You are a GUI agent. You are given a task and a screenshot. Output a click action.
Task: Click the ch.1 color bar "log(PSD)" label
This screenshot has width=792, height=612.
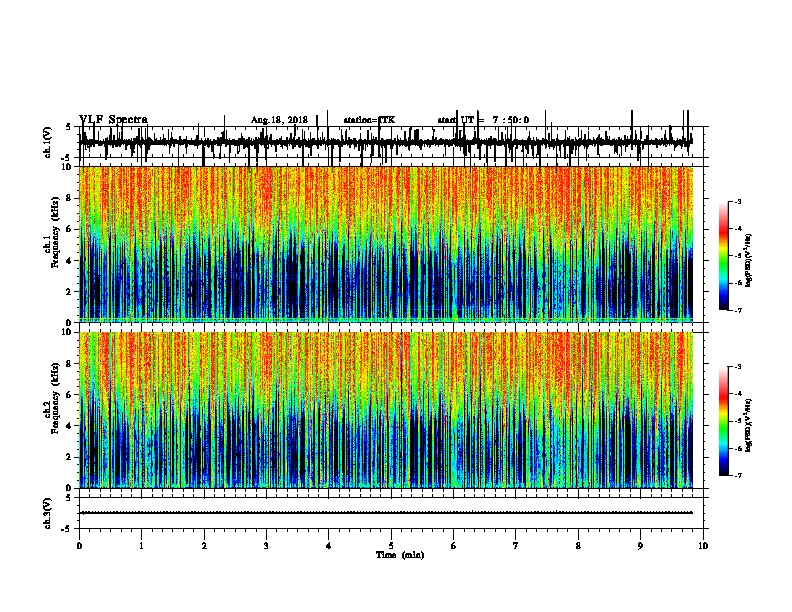[x=749, y=260]
